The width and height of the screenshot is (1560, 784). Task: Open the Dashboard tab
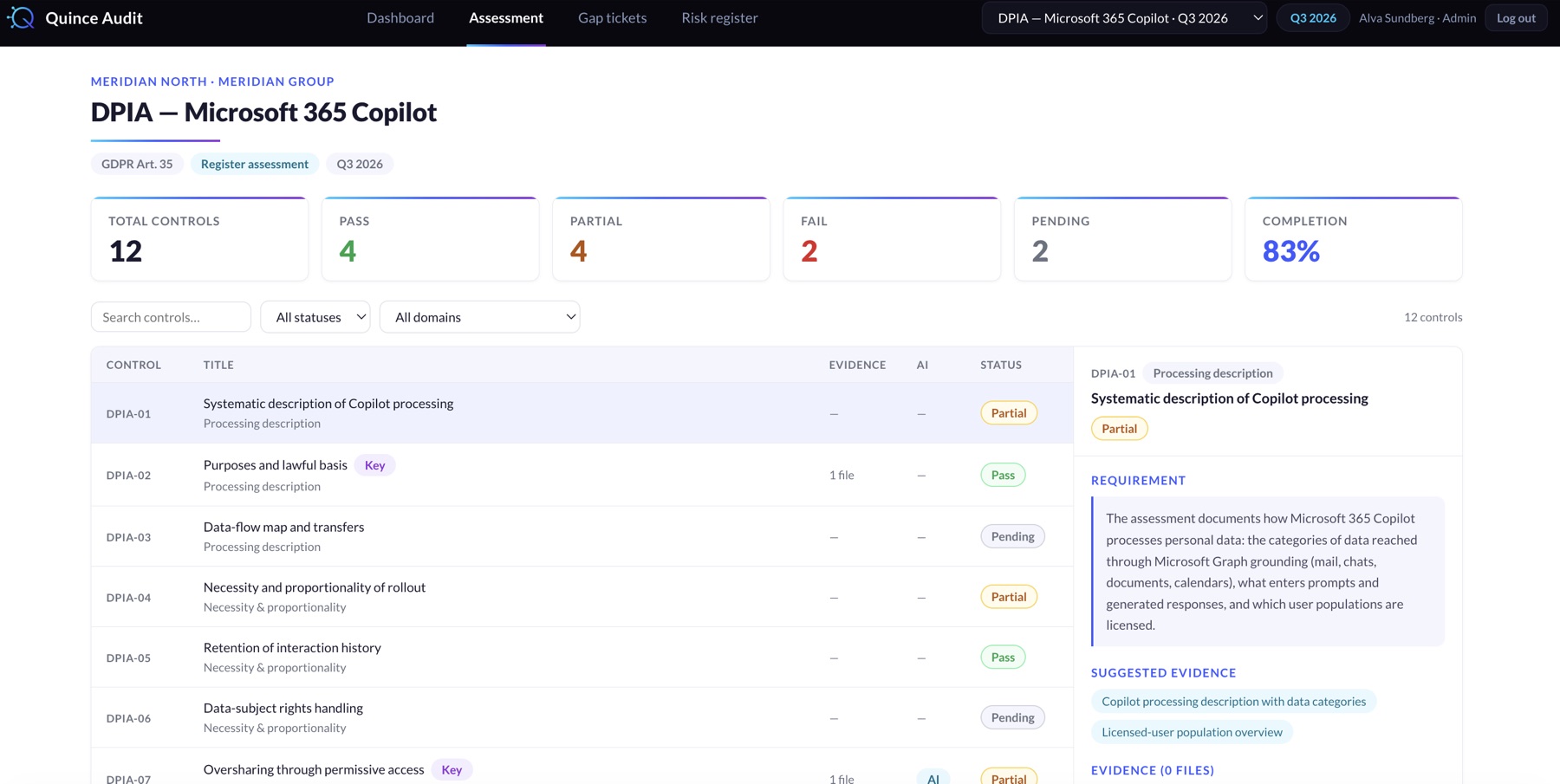400,17
